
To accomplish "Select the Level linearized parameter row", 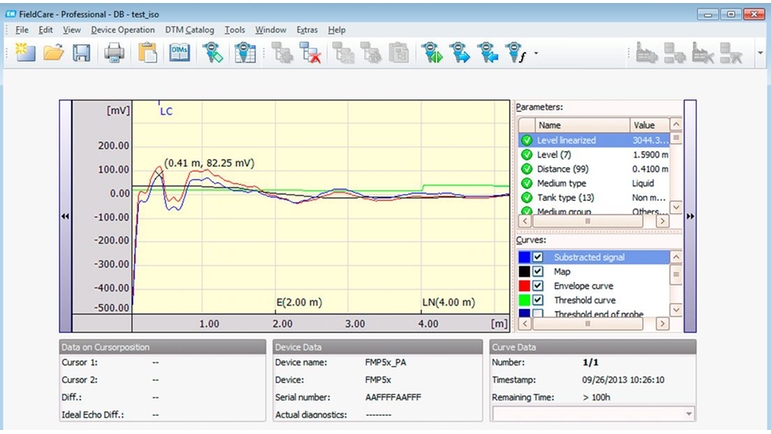I will point(594,140).
